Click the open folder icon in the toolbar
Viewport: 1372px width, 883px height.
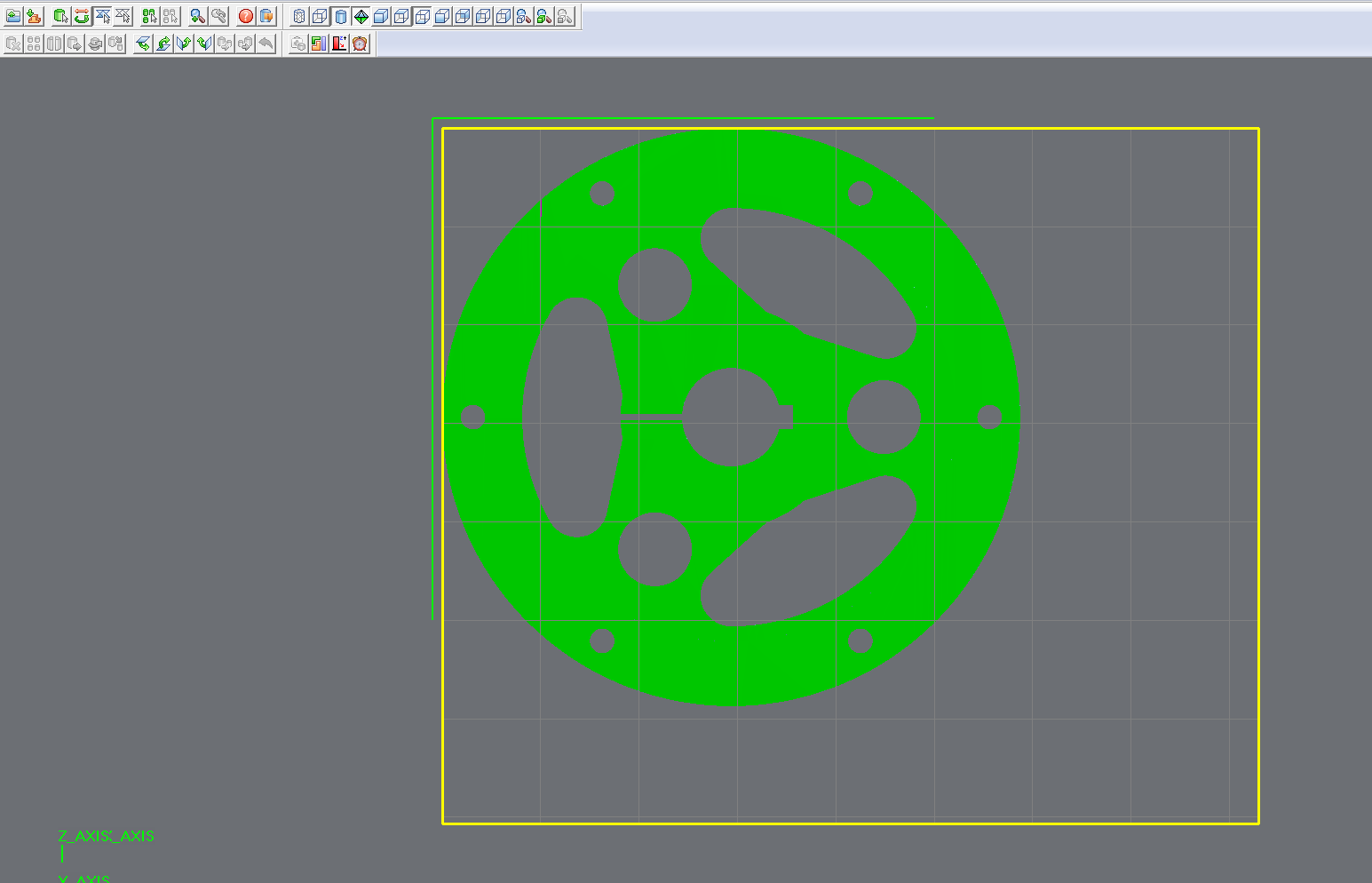point(13,16)
